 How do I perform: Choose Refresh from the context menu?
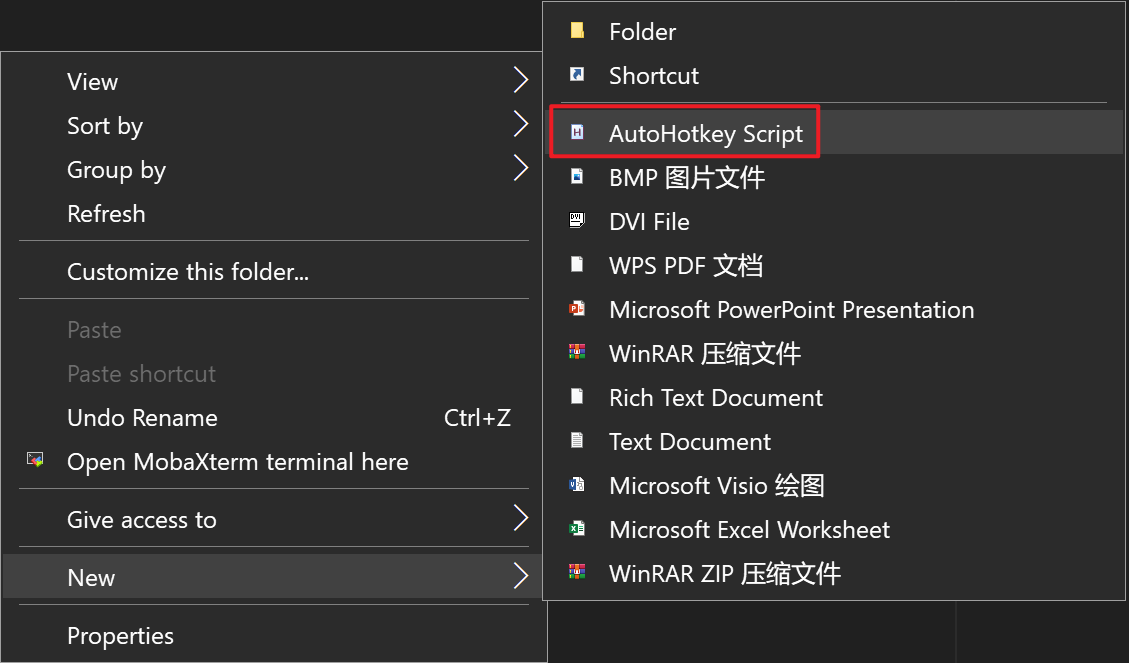tap(274, 213)
